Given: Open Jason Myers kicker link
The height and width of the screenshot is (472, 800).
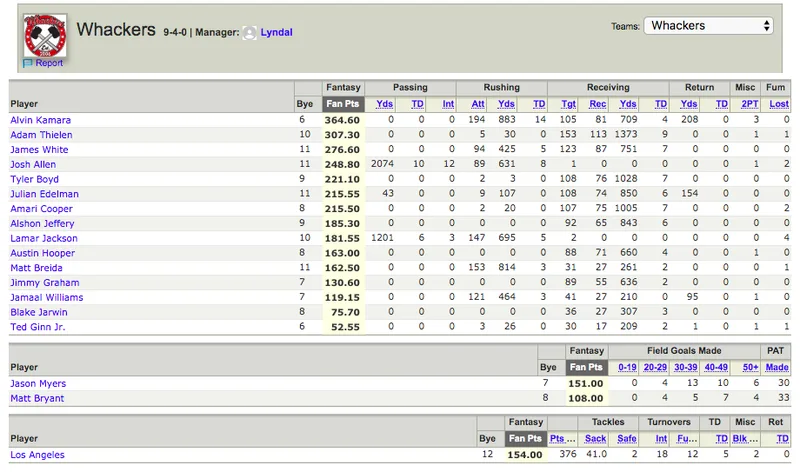Looking at the screenshot, I should pos(38,383).
